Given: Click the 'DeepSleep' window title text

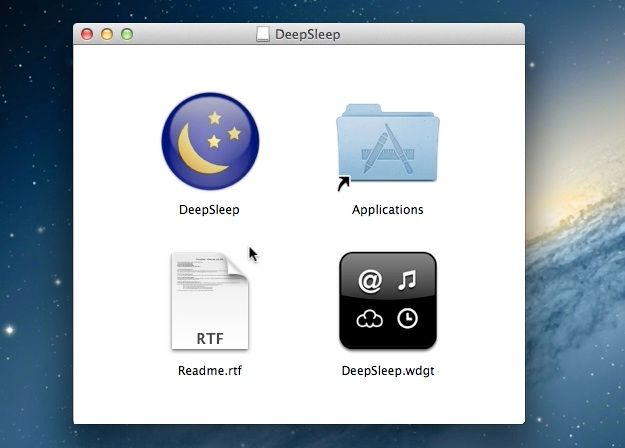Looking at the screenshot, I should coord(308,35).
